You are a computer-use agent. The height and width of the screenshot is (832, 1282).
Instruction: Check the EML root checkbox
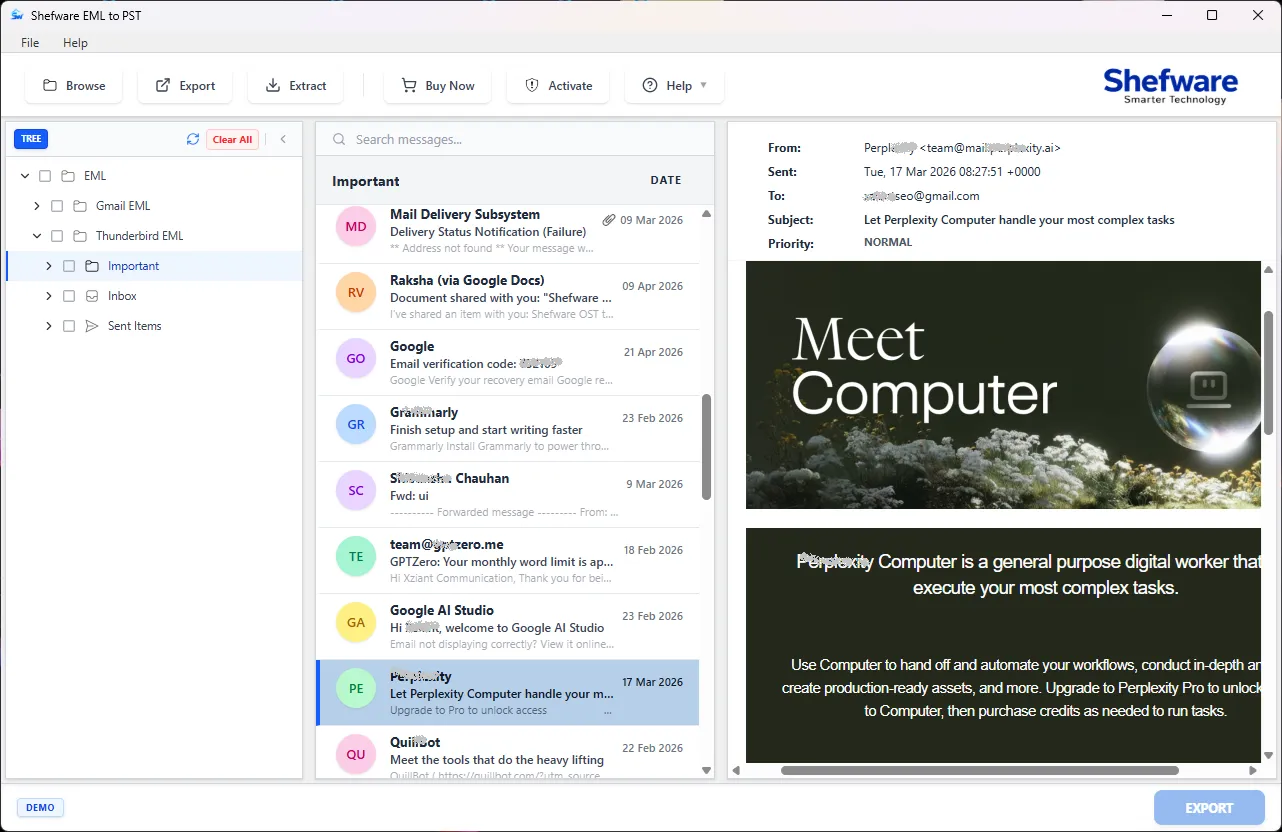tap(45, 176)
